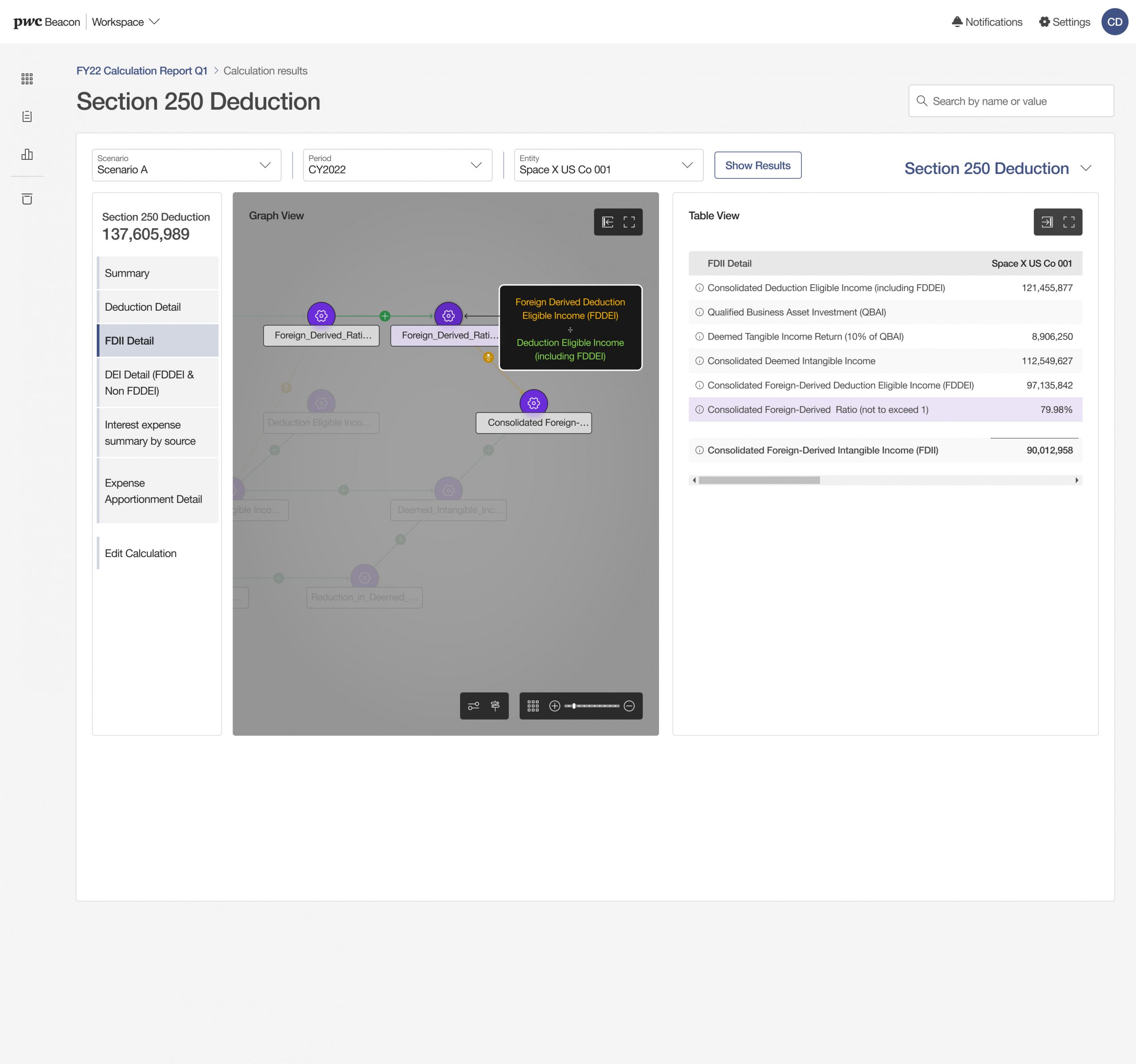Open Entity Space X US Co 001 dropdown

click(x=608, y=165)
